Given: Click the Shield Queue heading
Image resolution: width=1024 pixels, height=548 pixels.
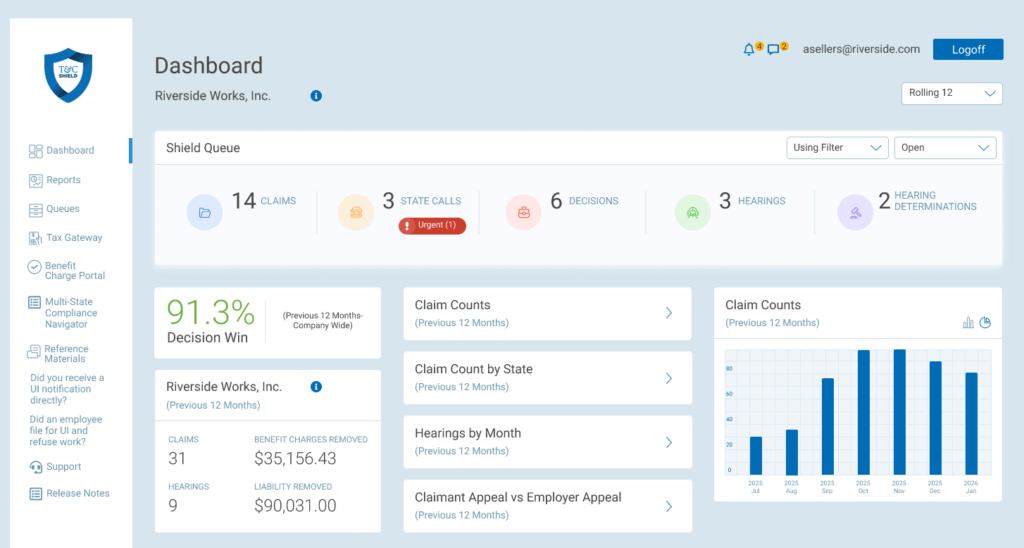Looking at the screenshot, I should pos(203,148).
